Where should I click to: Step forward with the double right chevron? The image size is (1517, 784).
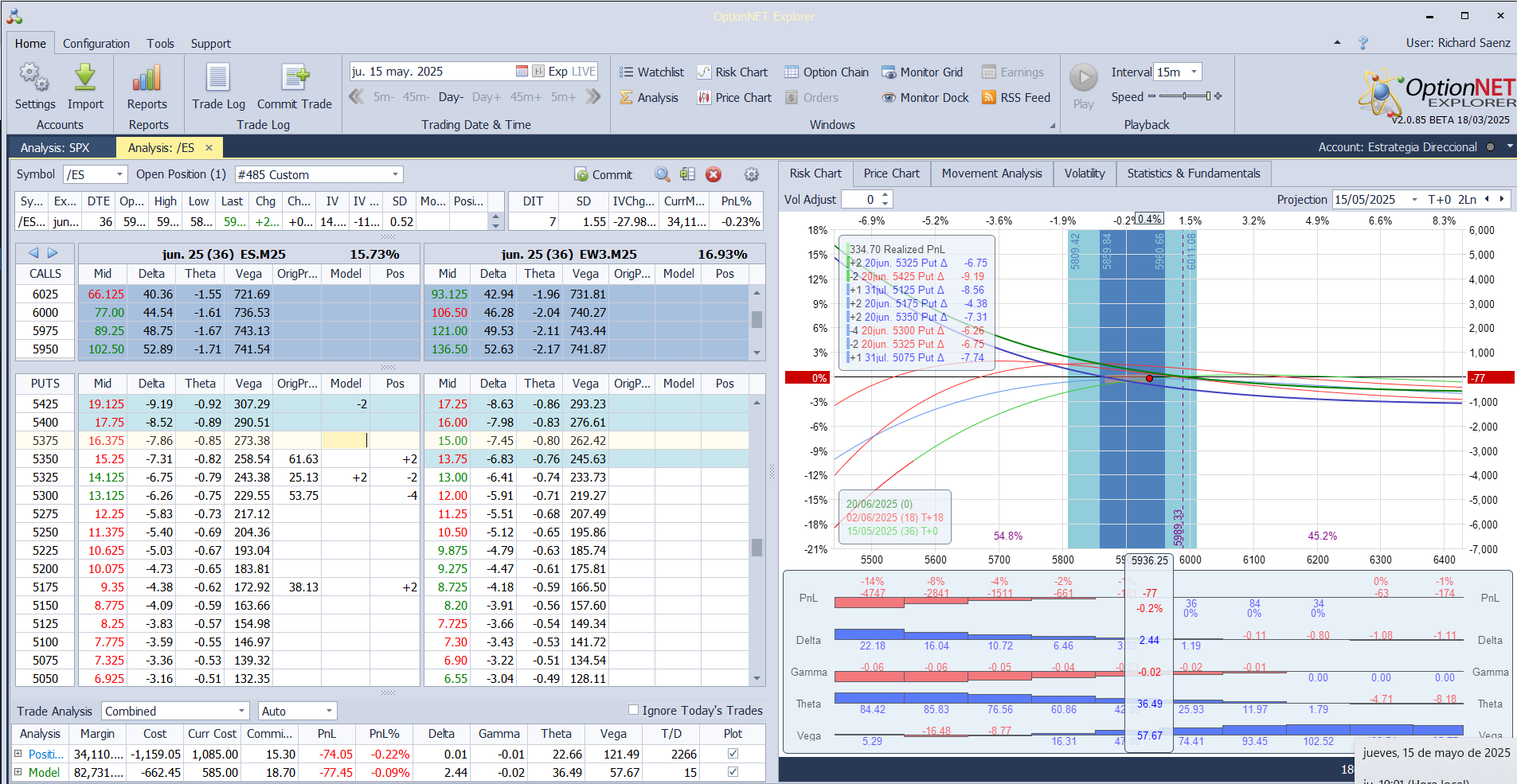(x=592, y=97)
